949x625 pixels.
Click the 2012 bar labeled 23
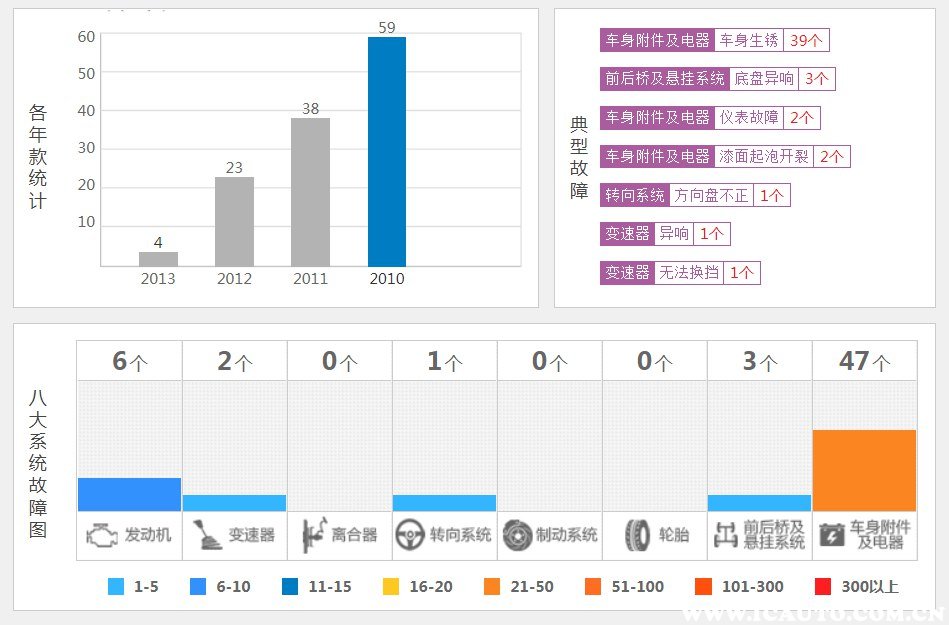[234, 221]
